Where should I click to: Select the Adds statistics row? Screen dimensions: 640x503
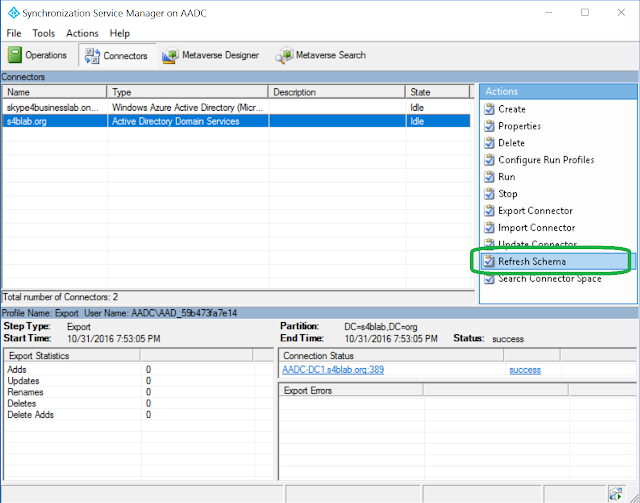point(138,369)
